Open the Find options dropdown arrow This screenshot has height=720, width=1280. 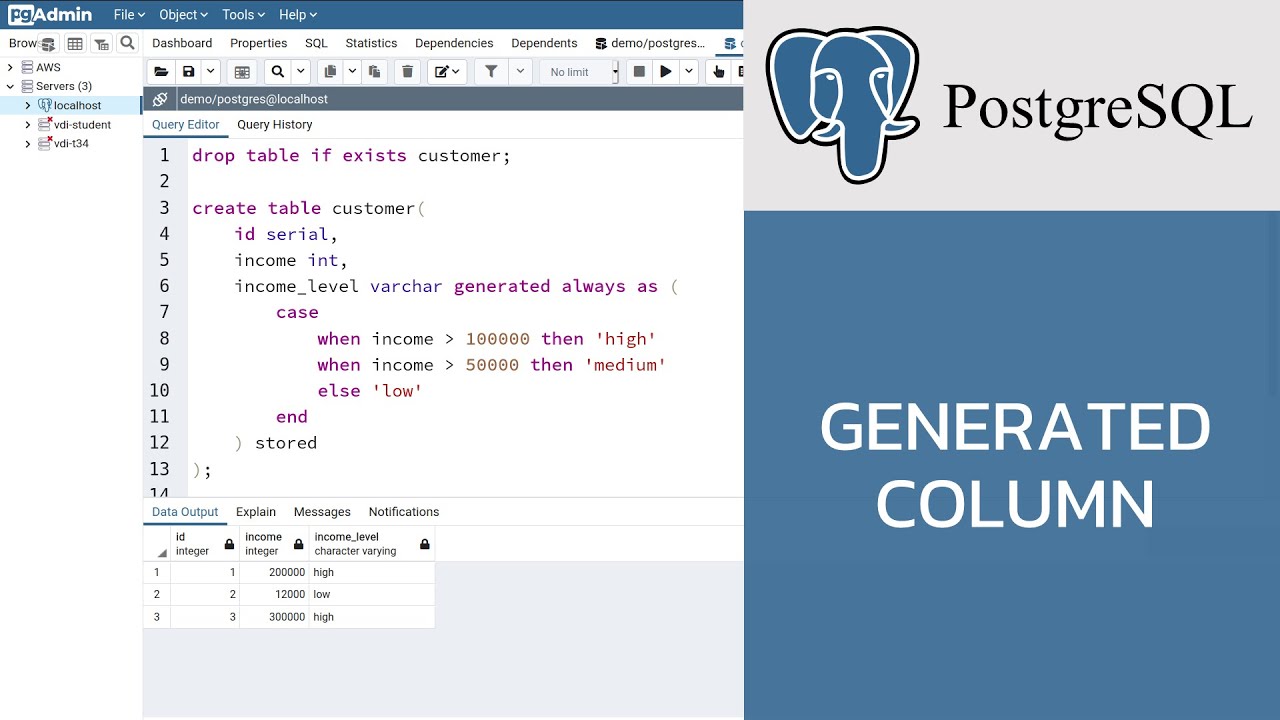click(300, 72)
